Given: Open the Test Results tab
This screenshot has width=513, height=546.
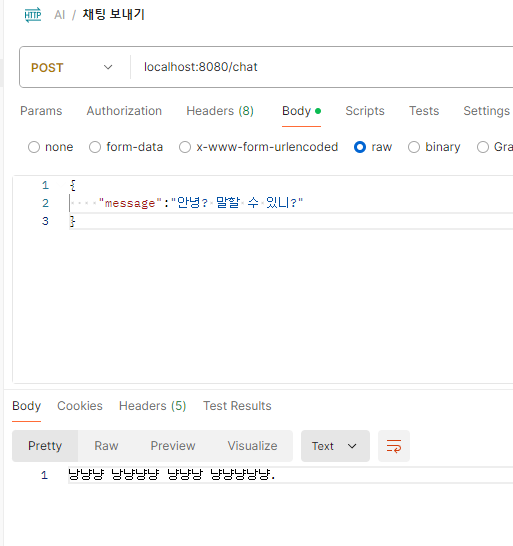Looking at the screenshot, I should (237, 406).
